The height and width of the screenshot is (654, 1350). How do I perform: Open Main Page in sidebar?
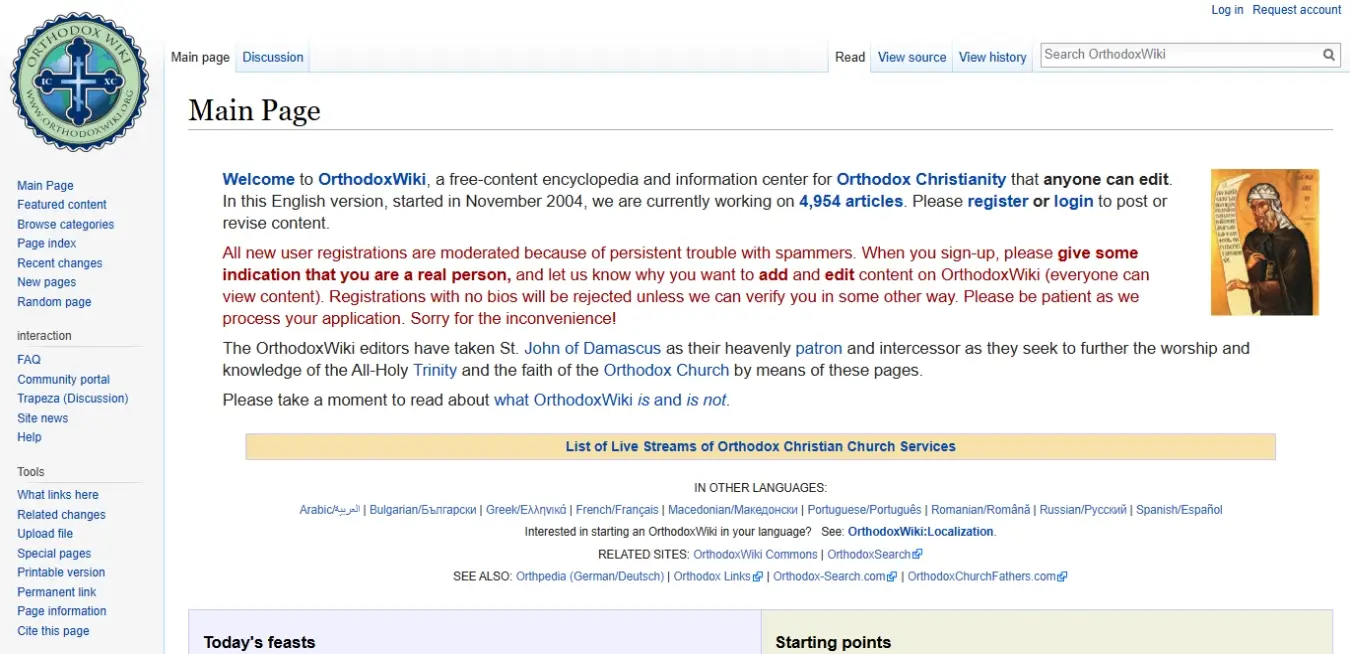(x=45, y=186)
